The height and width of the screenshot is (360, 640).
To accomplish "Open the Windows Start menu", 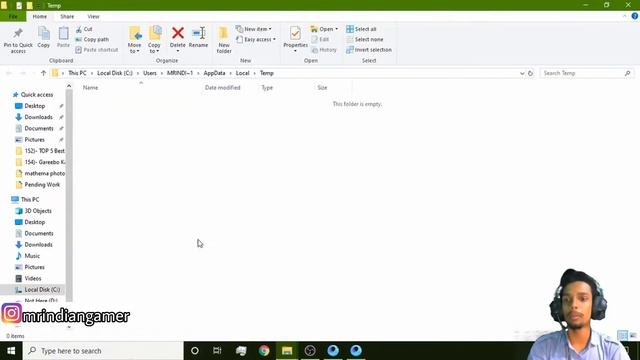I will 11,351.
